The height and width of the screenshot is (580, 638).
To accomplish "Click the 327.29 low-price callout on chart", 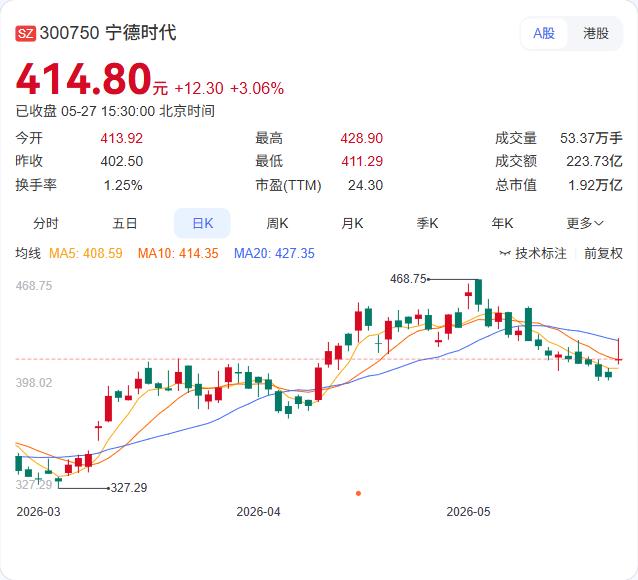I will [129, 488].
